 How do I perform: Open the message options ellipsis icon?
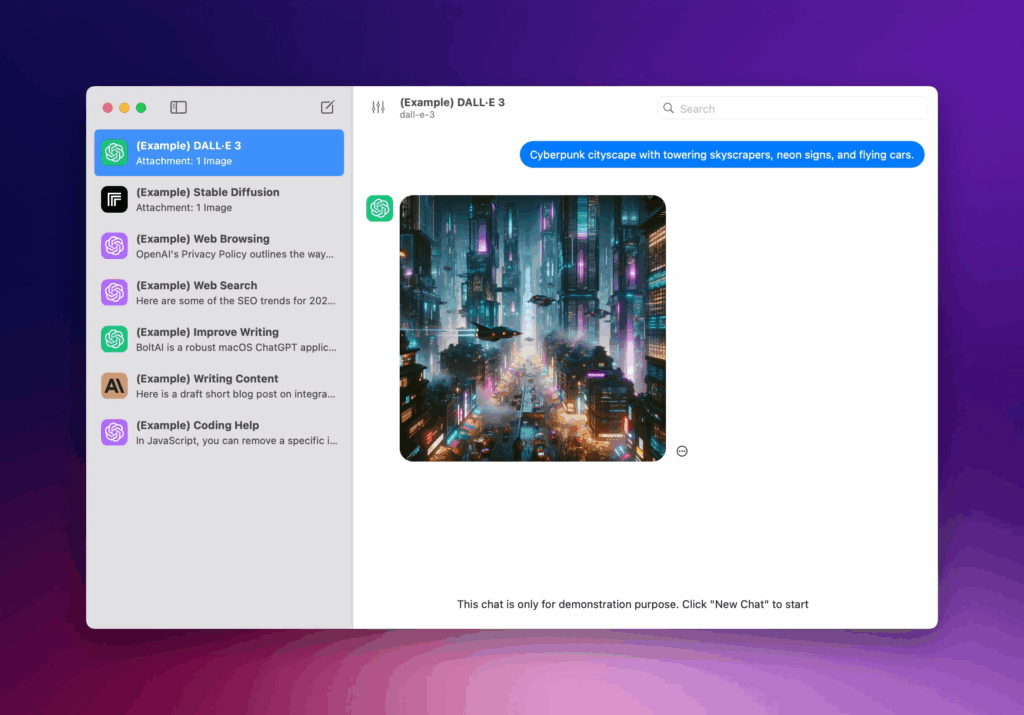pos(682,451)
